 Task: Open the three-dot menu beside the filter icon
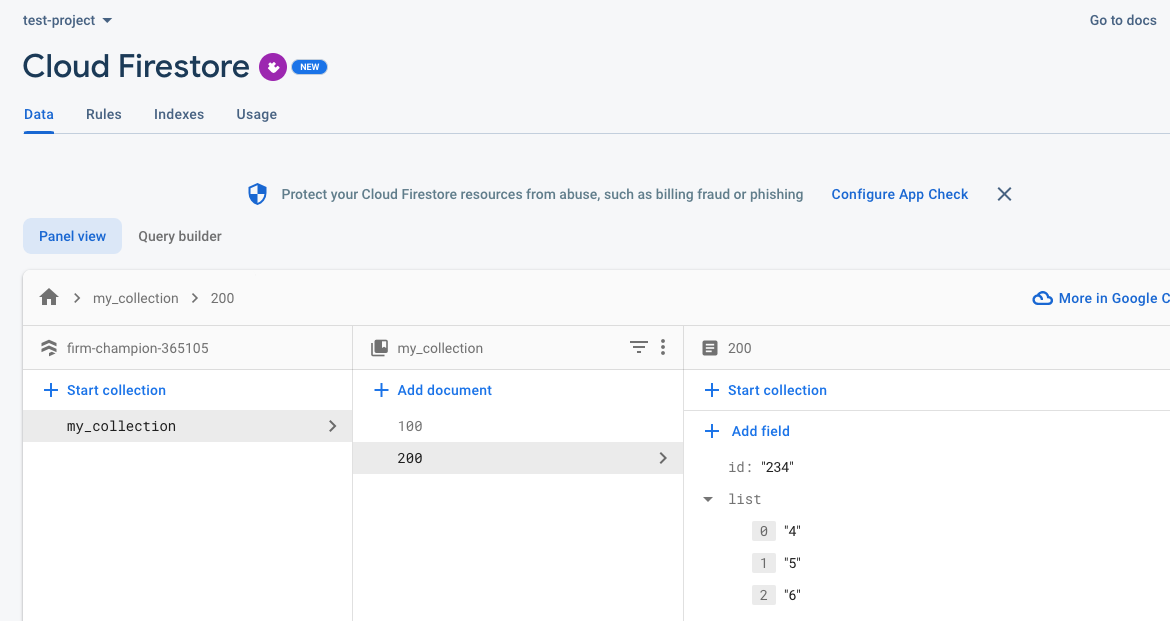(x=663, y=347)
